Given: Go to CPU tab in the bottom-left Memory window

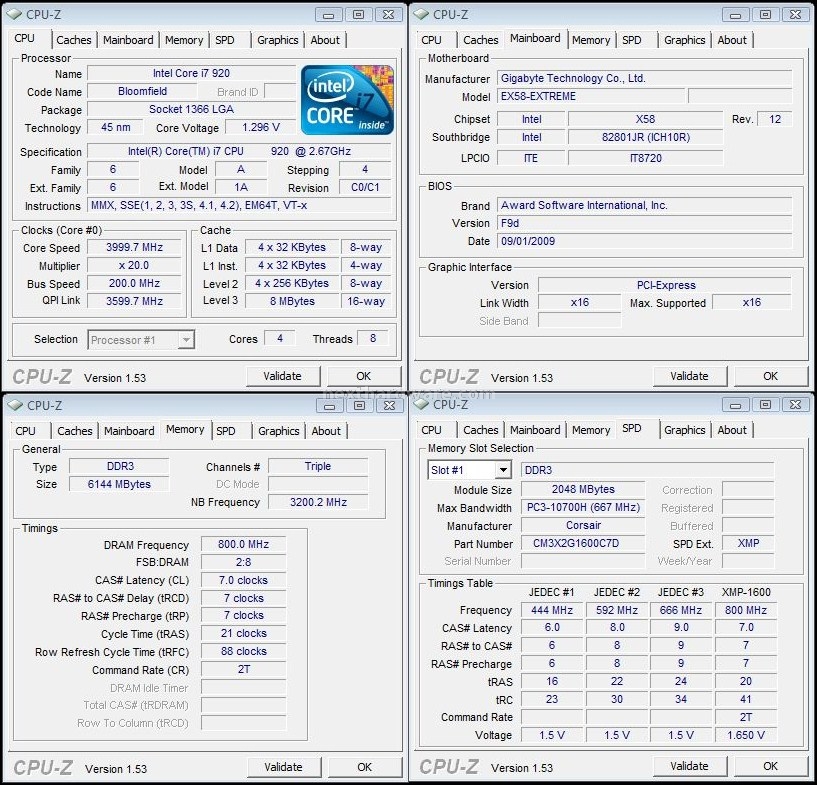Looking at the screenshot, I should 26,431.
